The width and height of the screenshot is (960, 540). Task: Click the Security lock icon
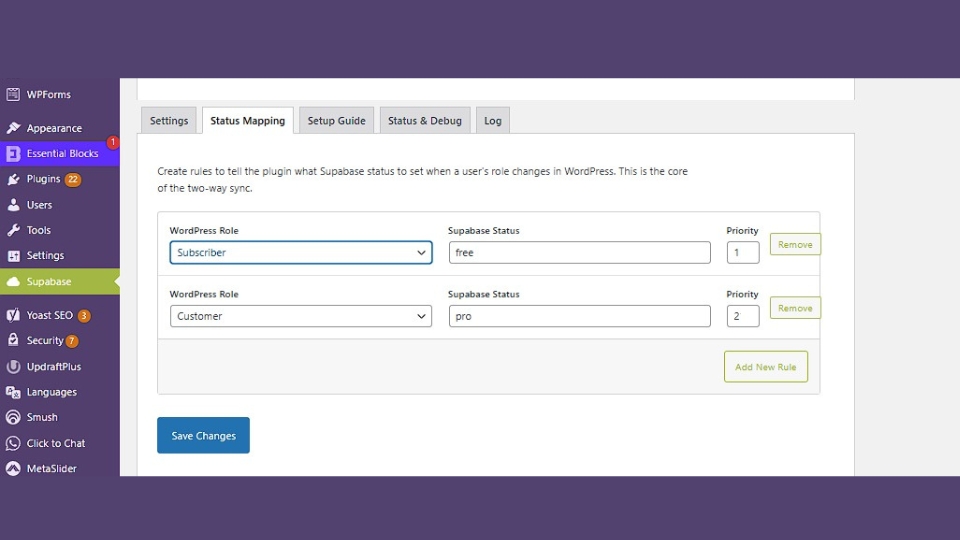13,340
